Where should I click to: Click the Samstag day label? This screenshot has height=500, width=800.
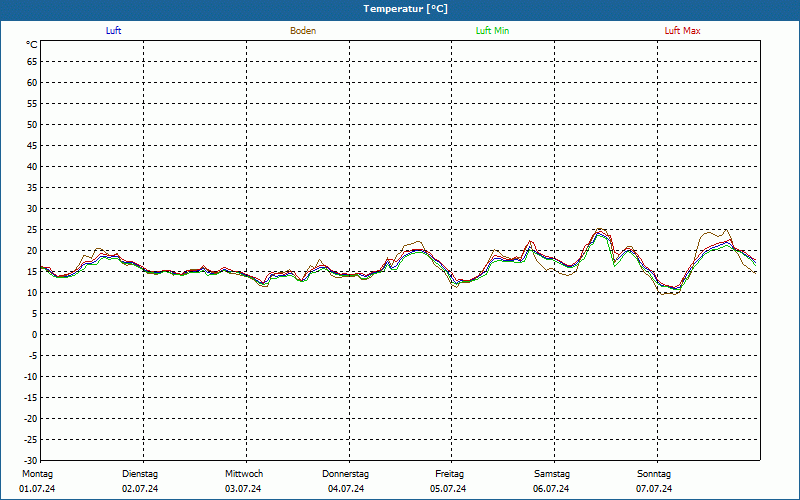(552, 474)
